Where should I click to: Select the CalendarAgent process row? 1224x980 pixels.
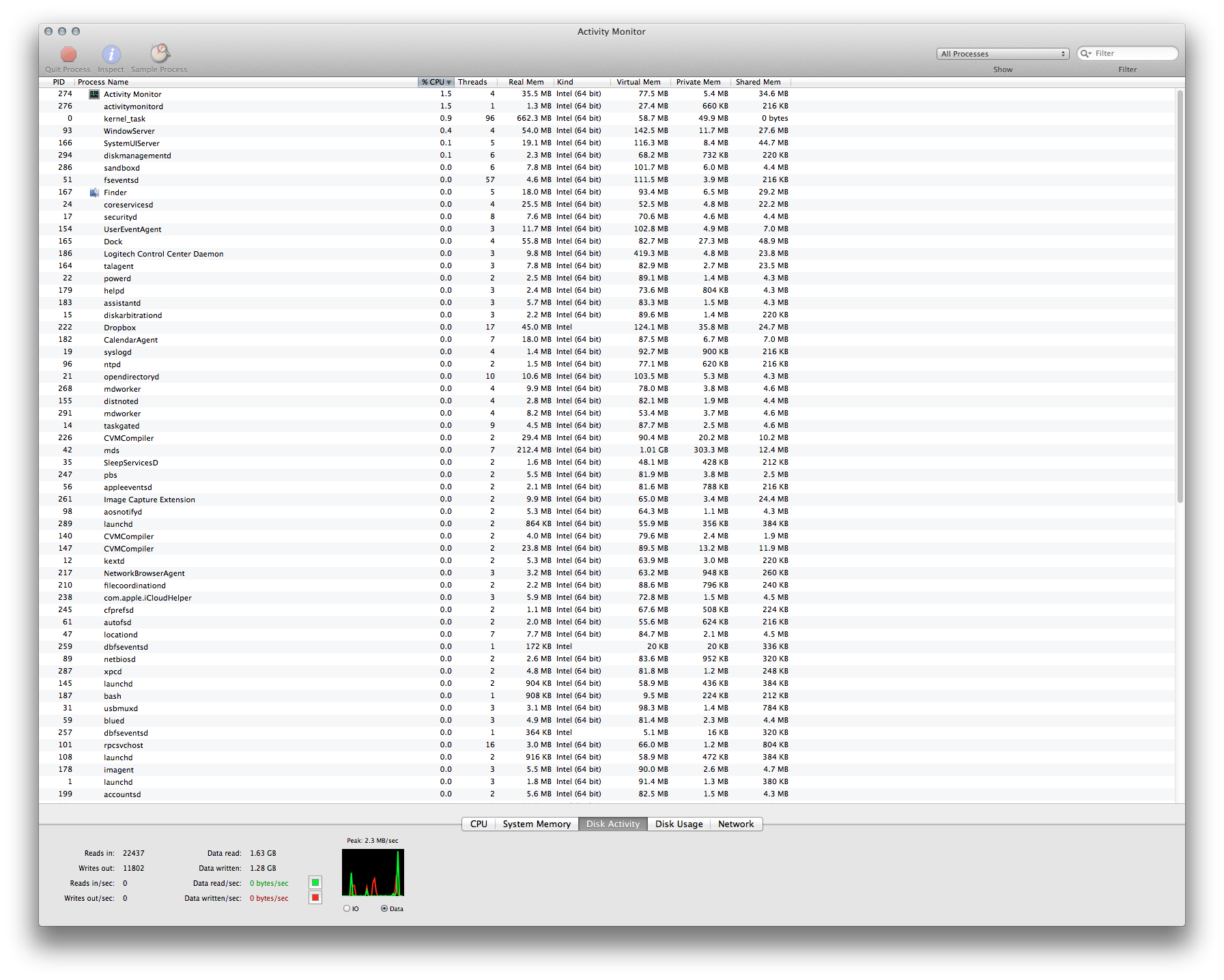click(608, 340)
